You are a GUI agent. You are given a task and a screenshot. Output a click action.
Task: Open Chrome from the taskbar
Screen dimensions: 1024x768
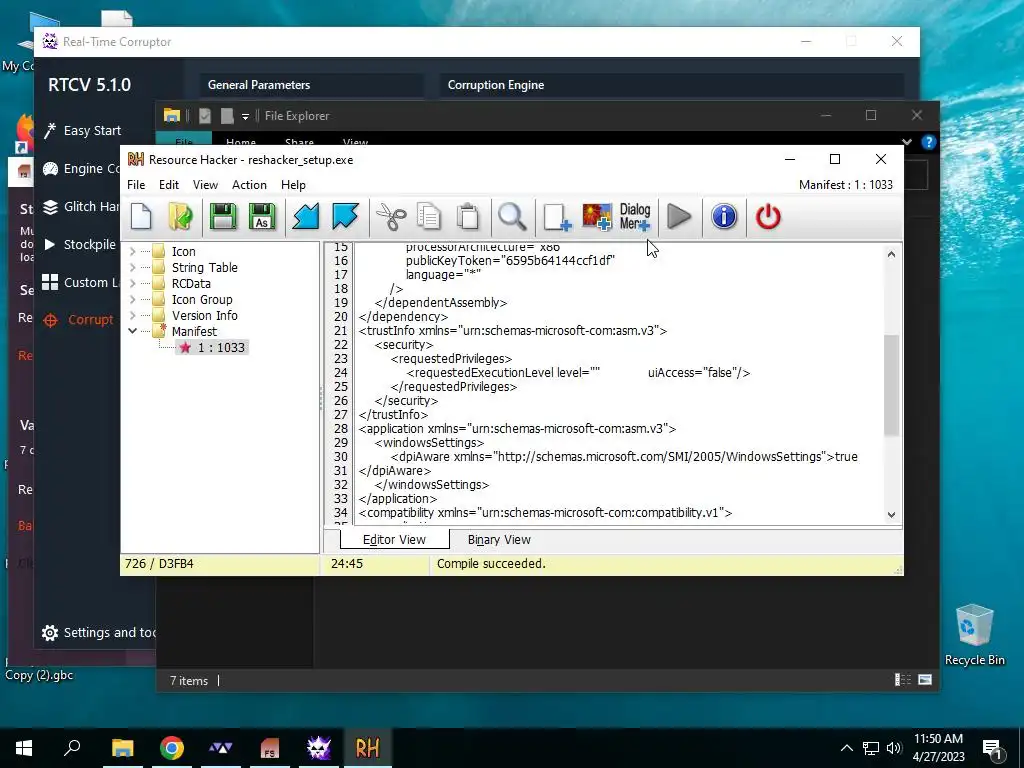point(172,748)
